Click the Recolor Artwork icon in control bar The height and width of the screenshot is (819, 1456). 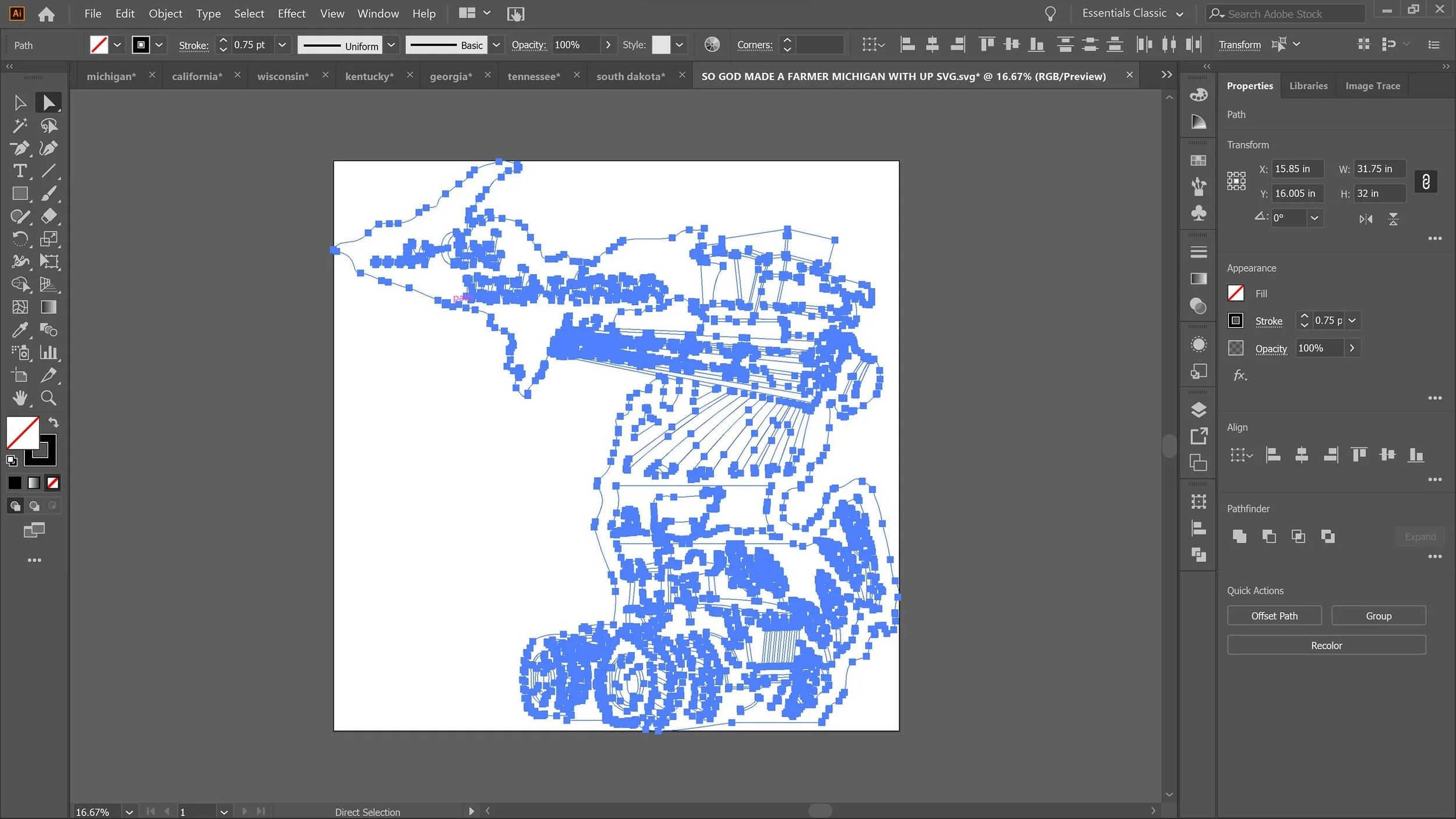pyautogui.click(x=712, y=45)
